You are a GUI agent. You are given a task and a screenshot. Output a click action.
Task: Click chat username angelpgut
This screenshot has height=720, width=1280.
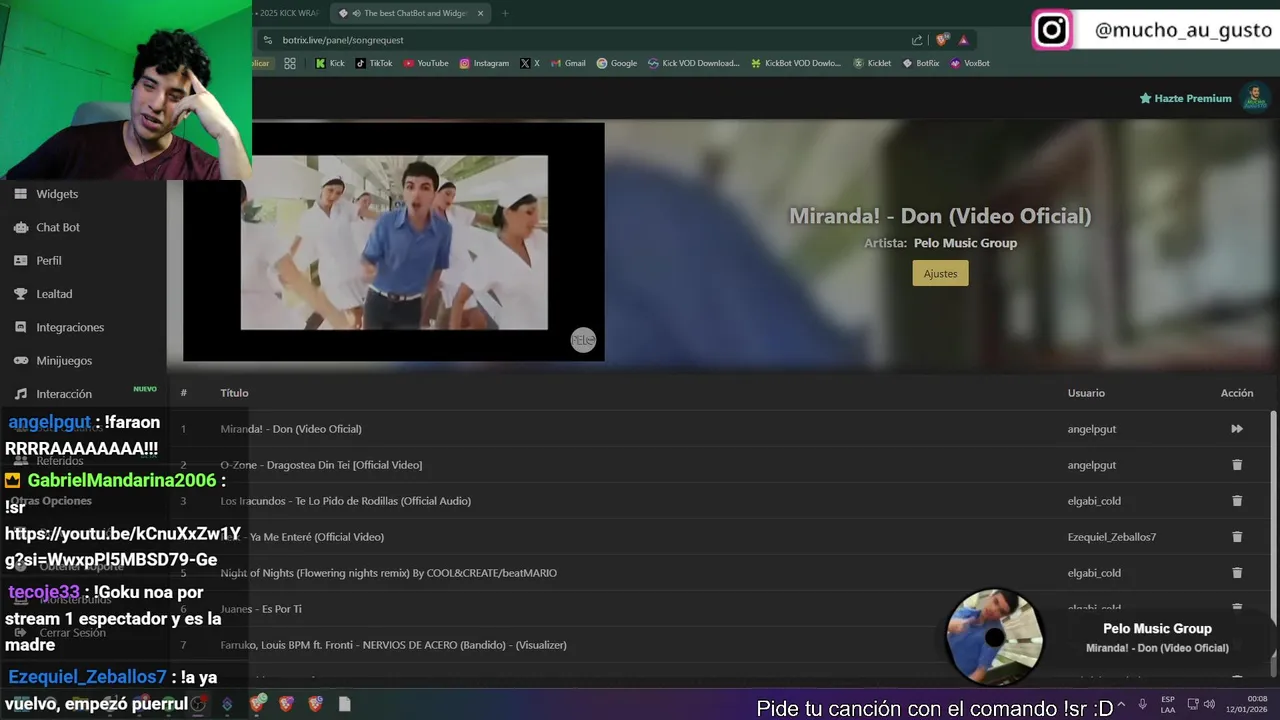49,422
